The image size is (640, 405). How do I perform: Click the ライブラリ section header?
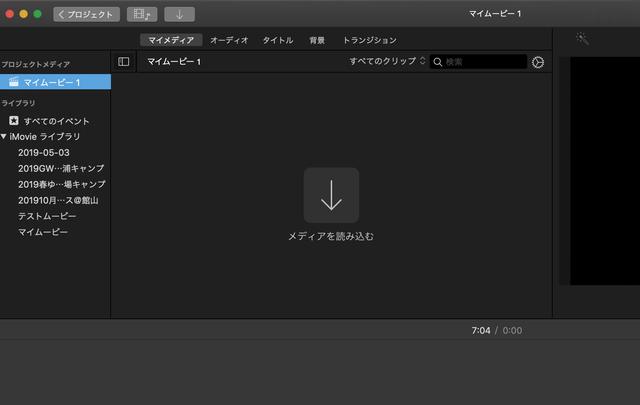pyautogui.click(x=18, y=103)
